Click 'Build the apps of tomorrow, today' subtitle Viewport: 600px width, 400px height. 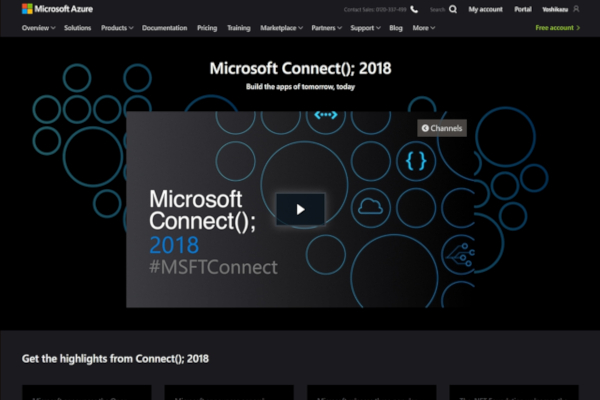click(x=300, y=87)
